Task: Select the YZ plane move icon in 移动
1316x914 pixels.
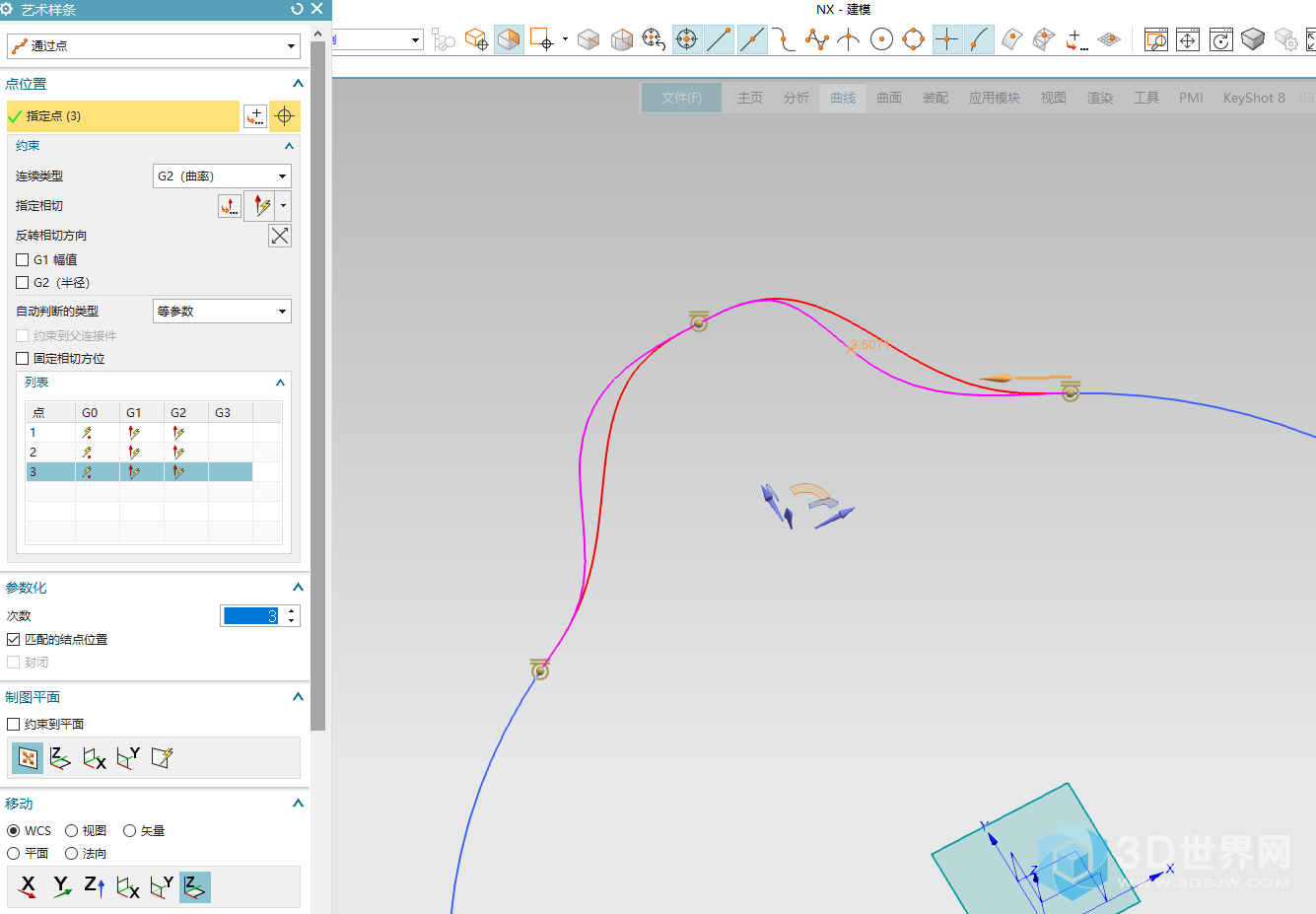Action: [x=128, y=887]
